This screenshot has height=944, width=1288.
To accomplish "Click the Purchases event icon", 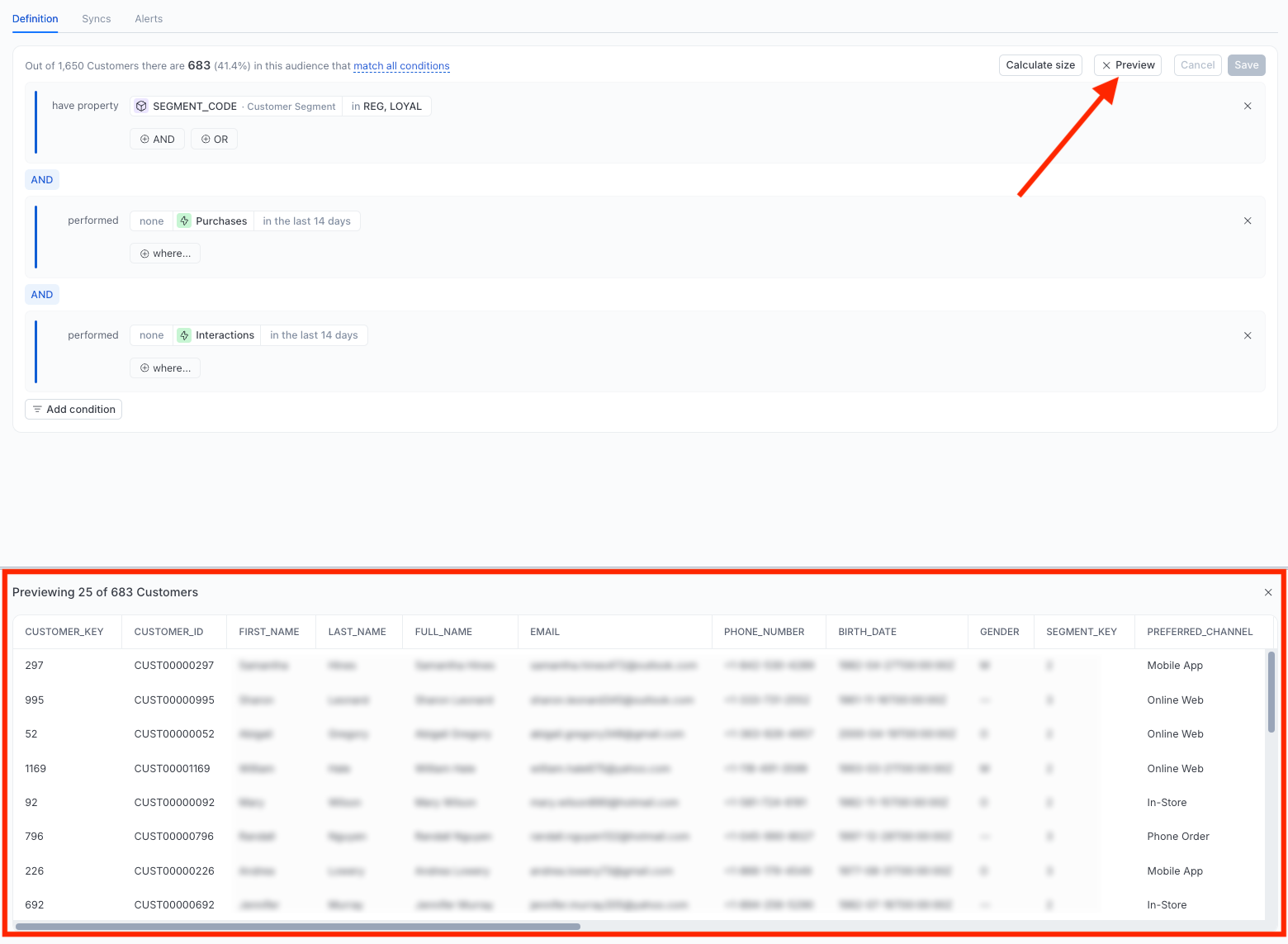I will (x=184, y=221).
